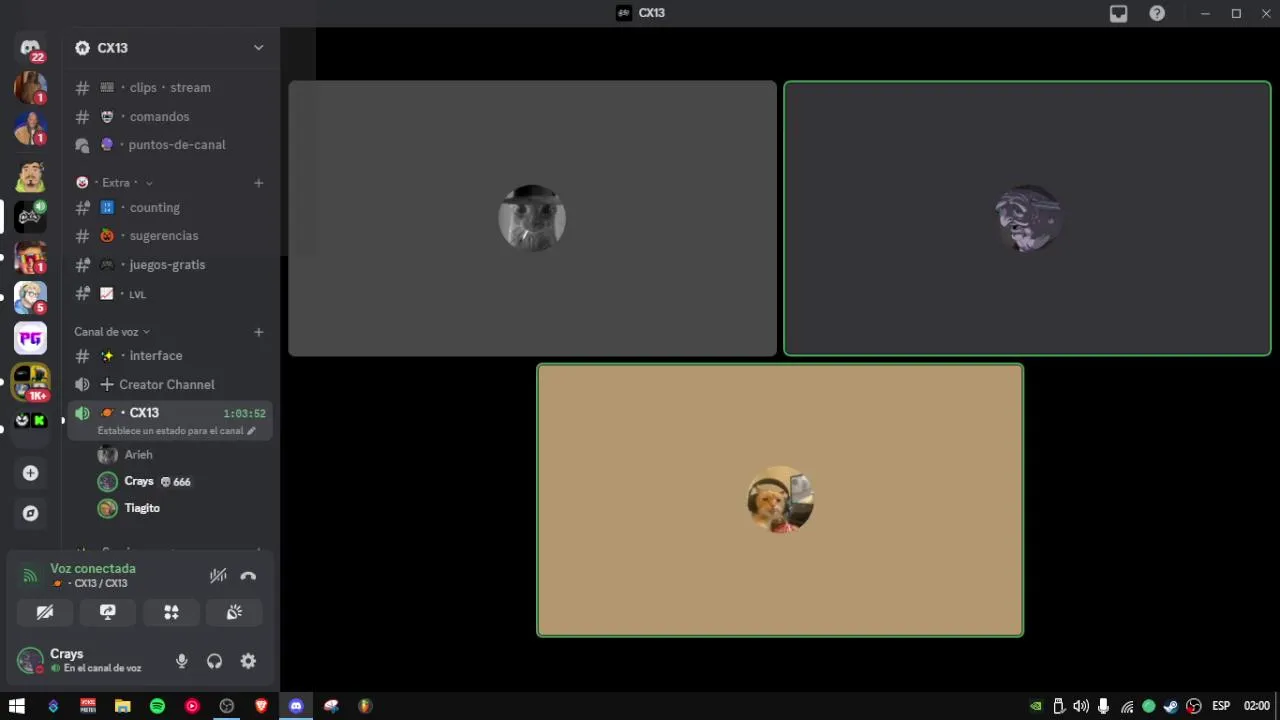Toggle noise suppression icon

pyautogui.click(x=218, y=575)
